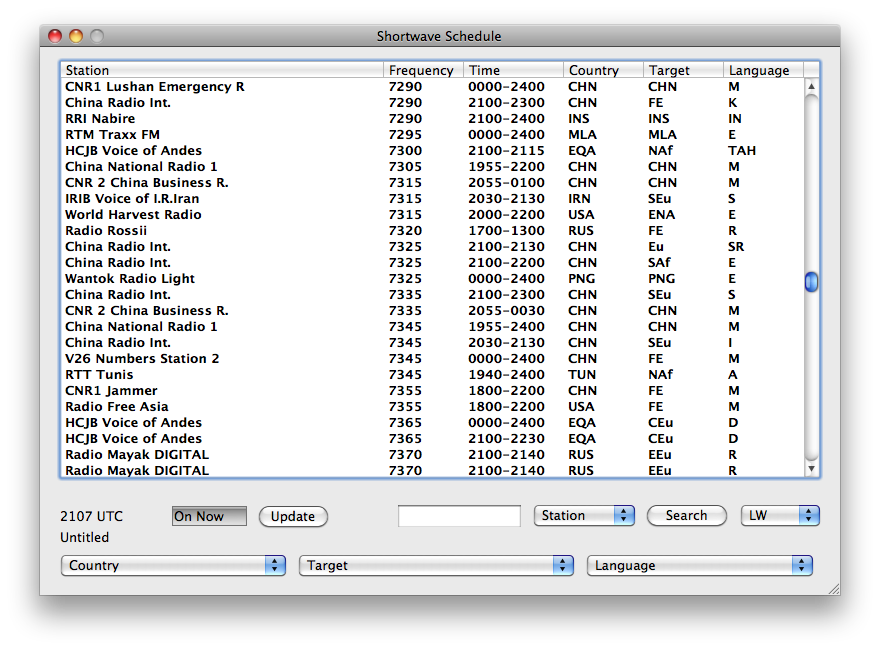Screen dimensions: 880x650
Task: Click time 2100-2115 in HCJB row
Action: (506, 150)
